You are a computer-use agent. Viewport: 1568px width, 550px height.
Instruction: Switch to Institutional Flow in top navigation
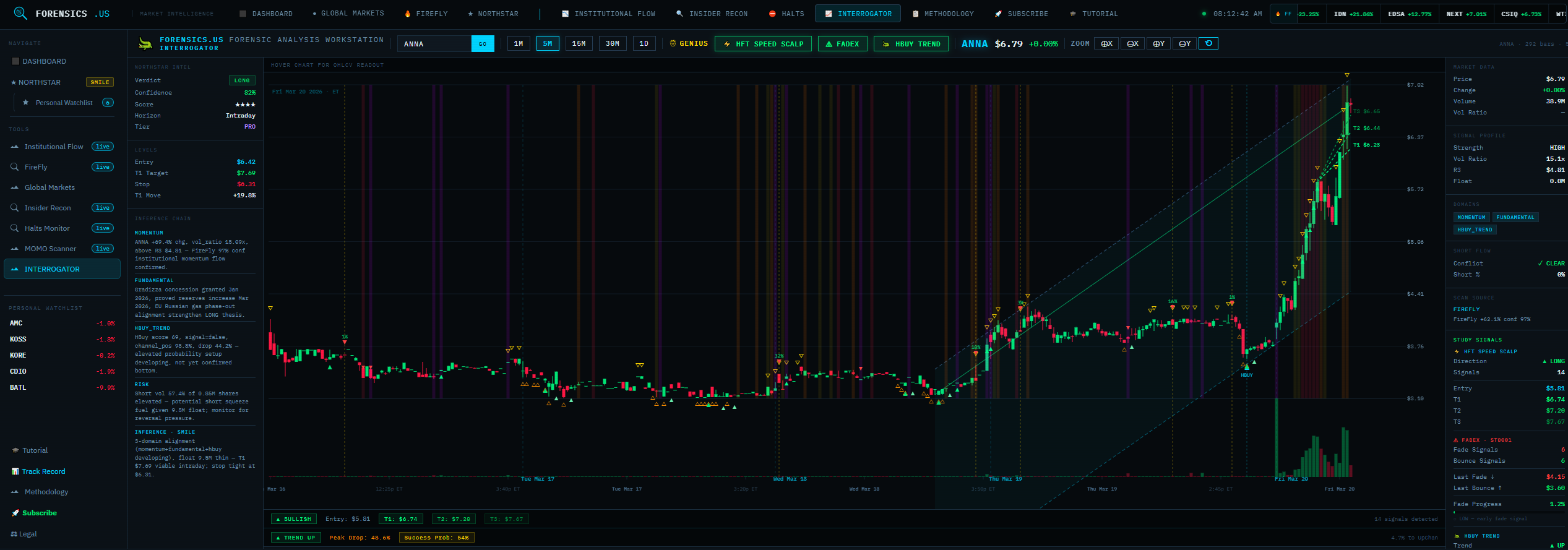point(608,14)
